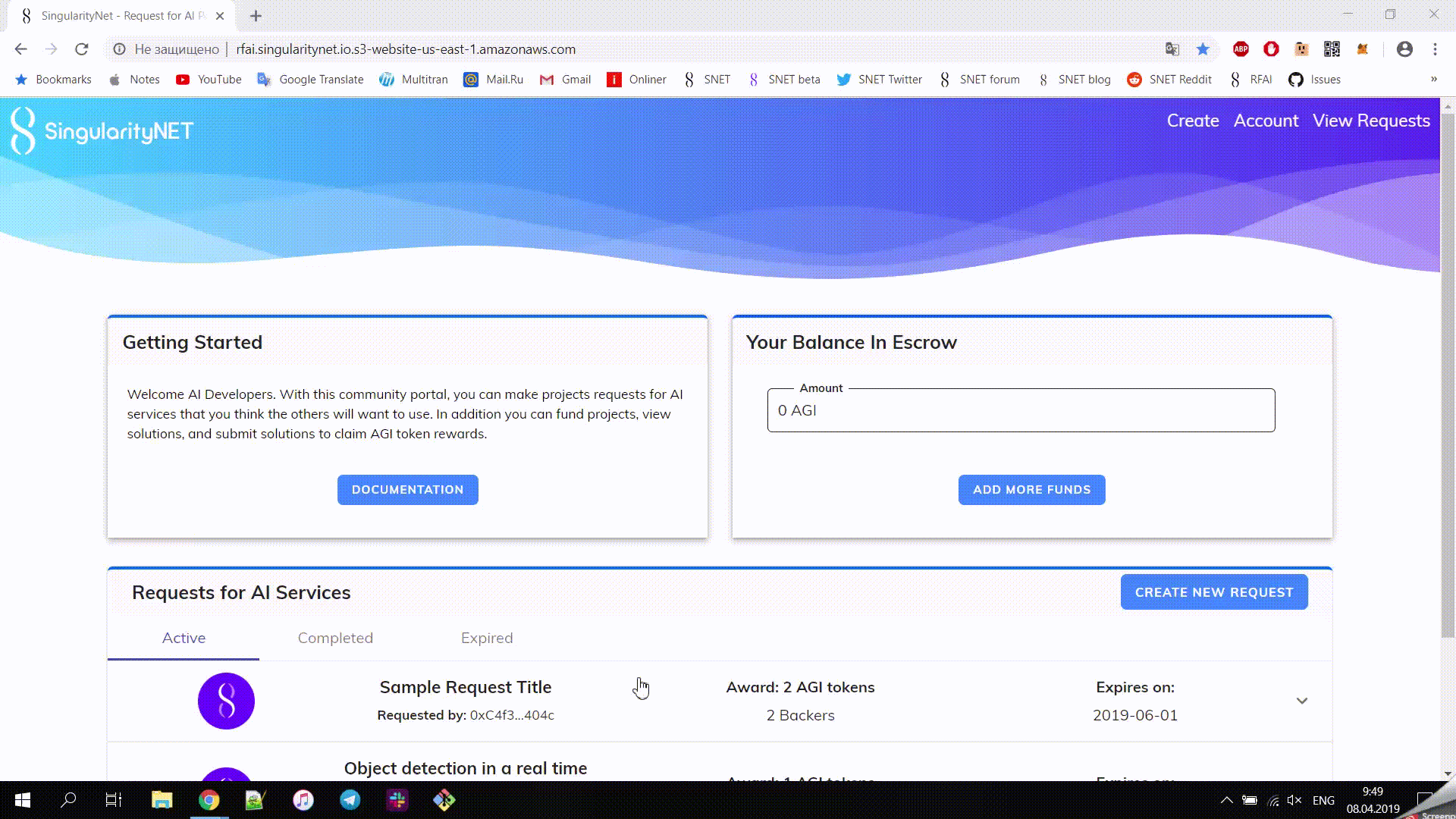This screenshot has width=1456, height=819.
Task: Open the GitHub Issues bookmark
Action: click(x=1315, y=80)
